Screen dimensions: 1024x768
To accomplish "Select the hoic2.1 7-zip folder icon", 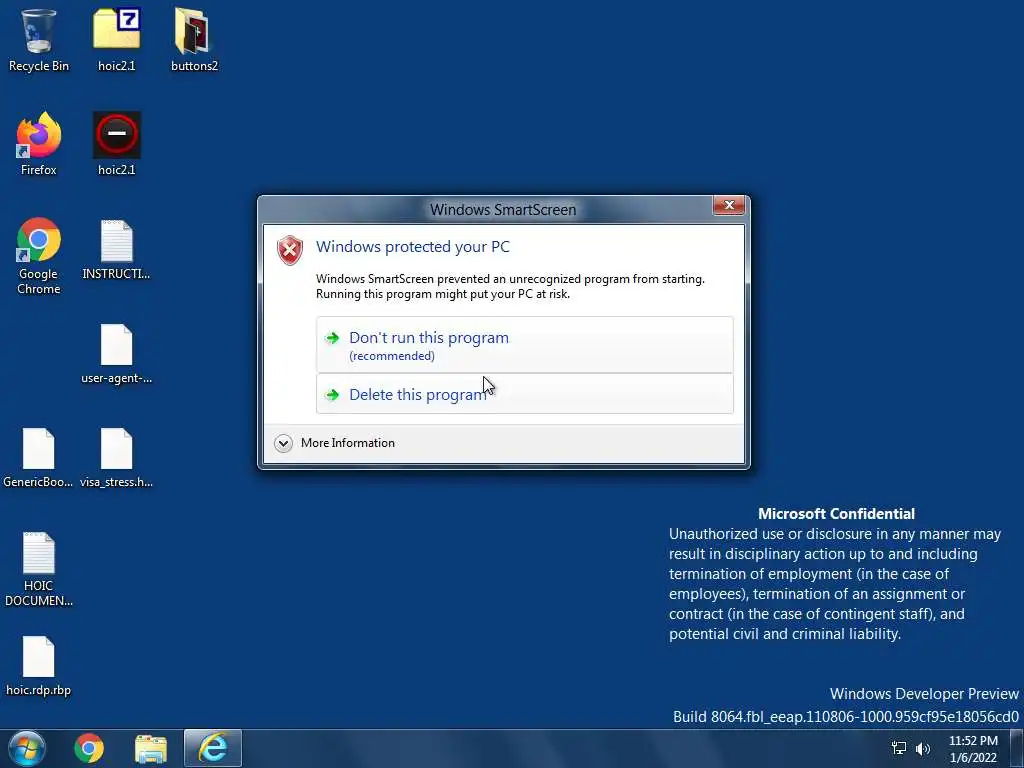I will [116, 40].
